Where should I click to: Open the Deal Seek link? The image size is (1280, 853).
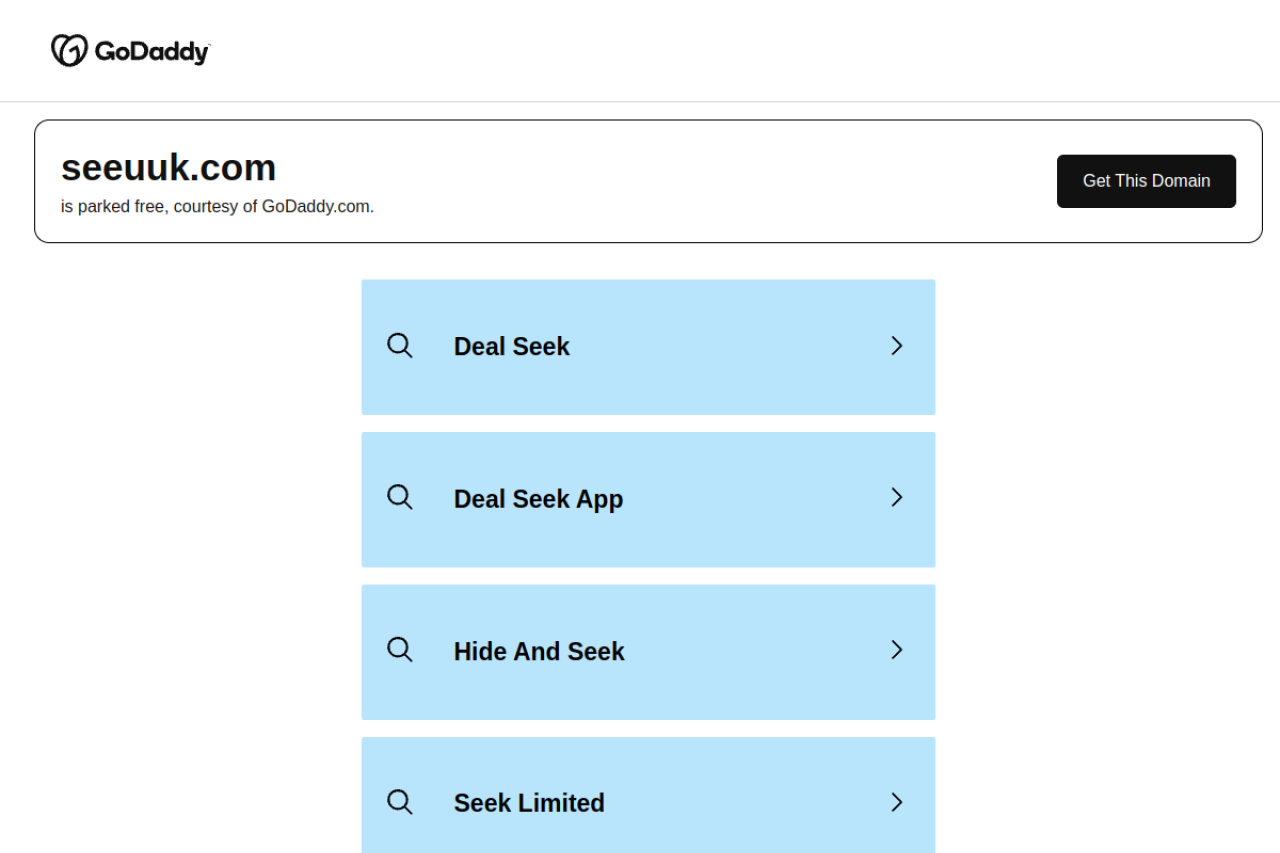511,346
